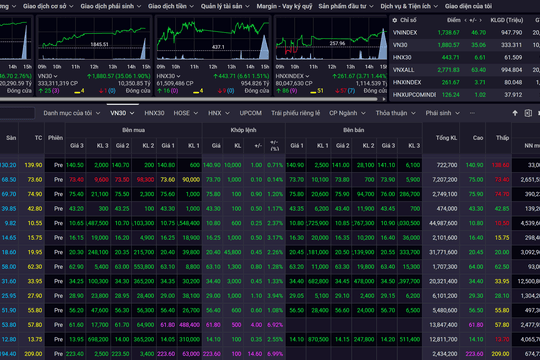Click reference price 139.90

click(33, 165)
